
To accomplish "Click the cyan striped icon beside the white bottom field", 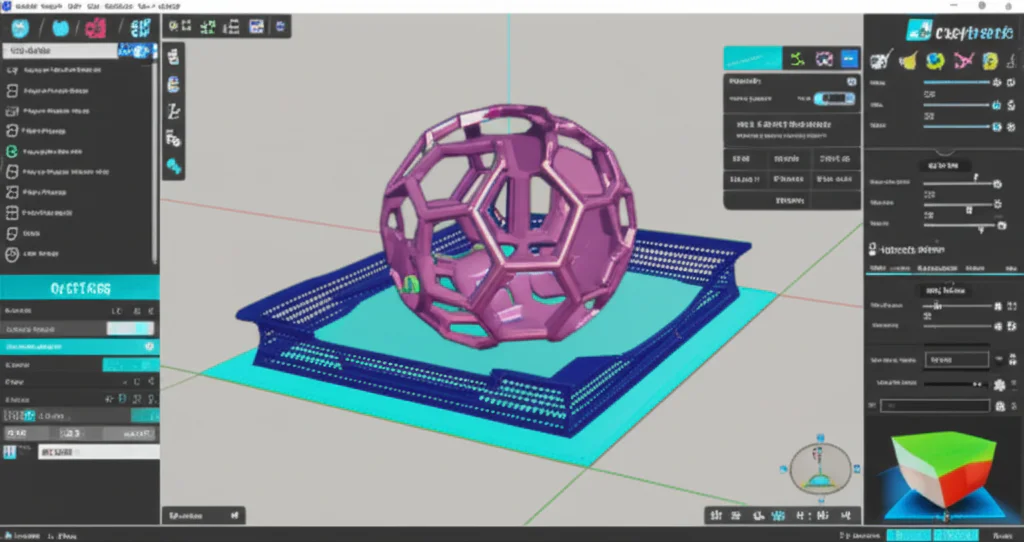I will tap(9, 452).
